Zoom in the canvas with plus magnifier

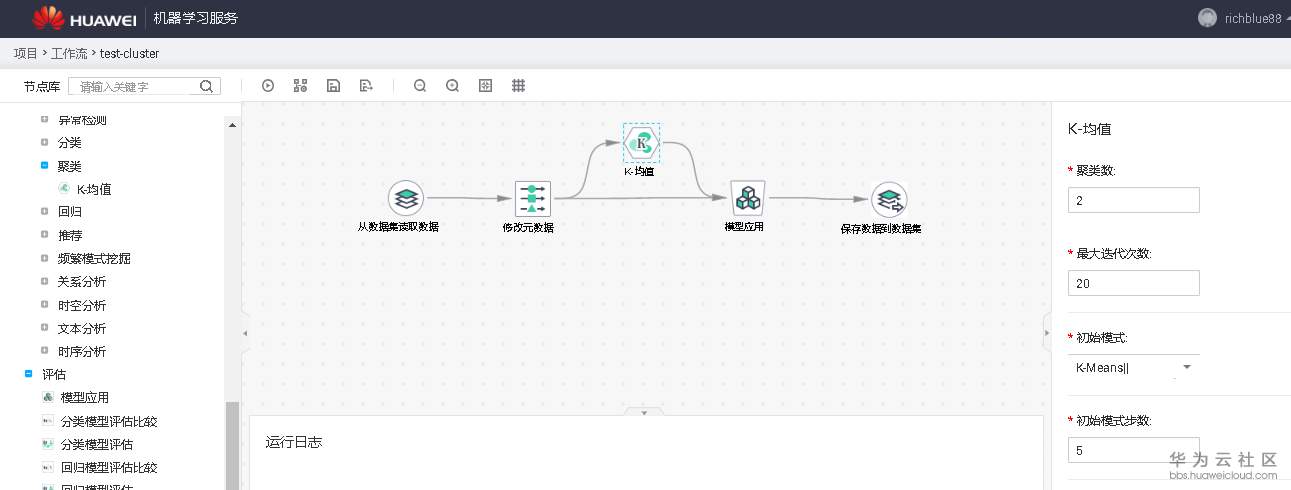coord(453,86)
